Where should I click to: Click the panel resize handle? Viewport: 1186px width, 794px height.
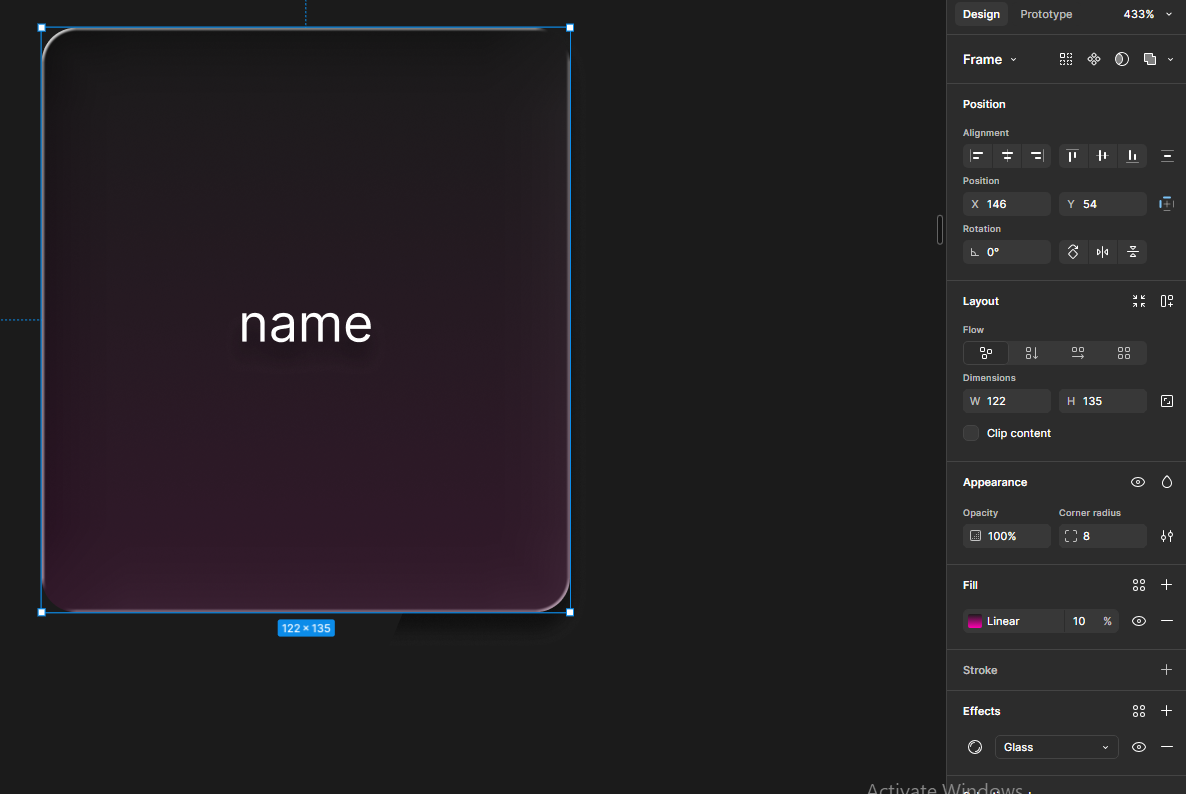(940, 230)
